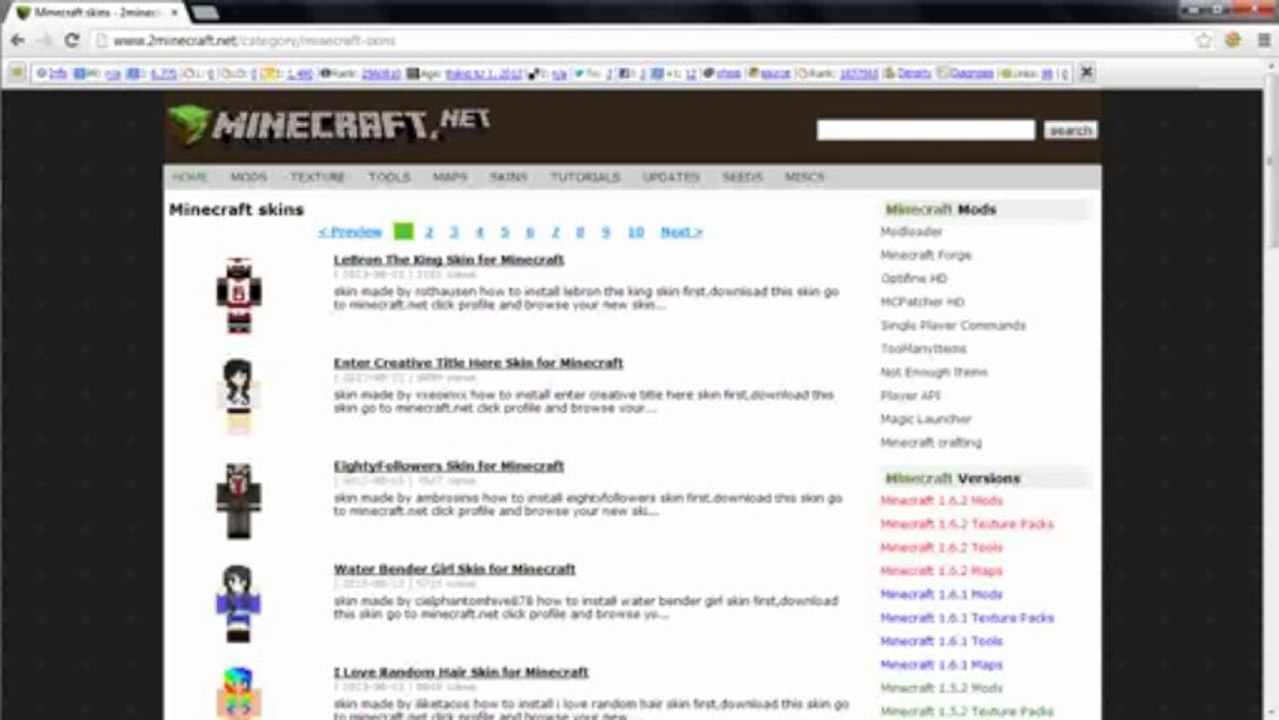Screen dimensions: 1279x720
Task: Click the site search text box
Action: [925, 130]
